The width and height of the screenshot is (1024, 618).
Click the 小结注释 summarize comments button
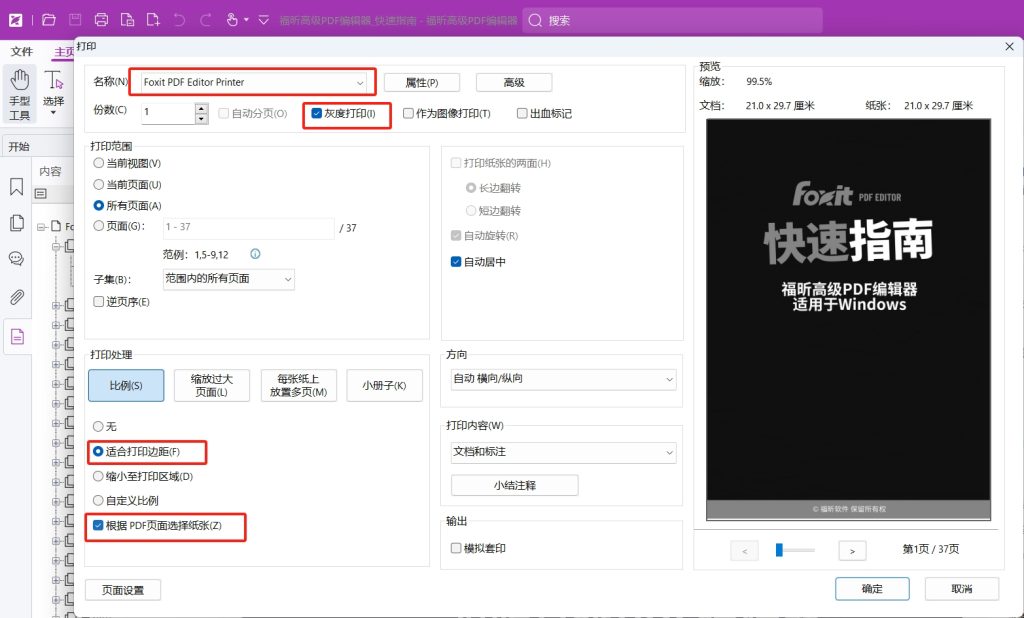coord(515,485)
